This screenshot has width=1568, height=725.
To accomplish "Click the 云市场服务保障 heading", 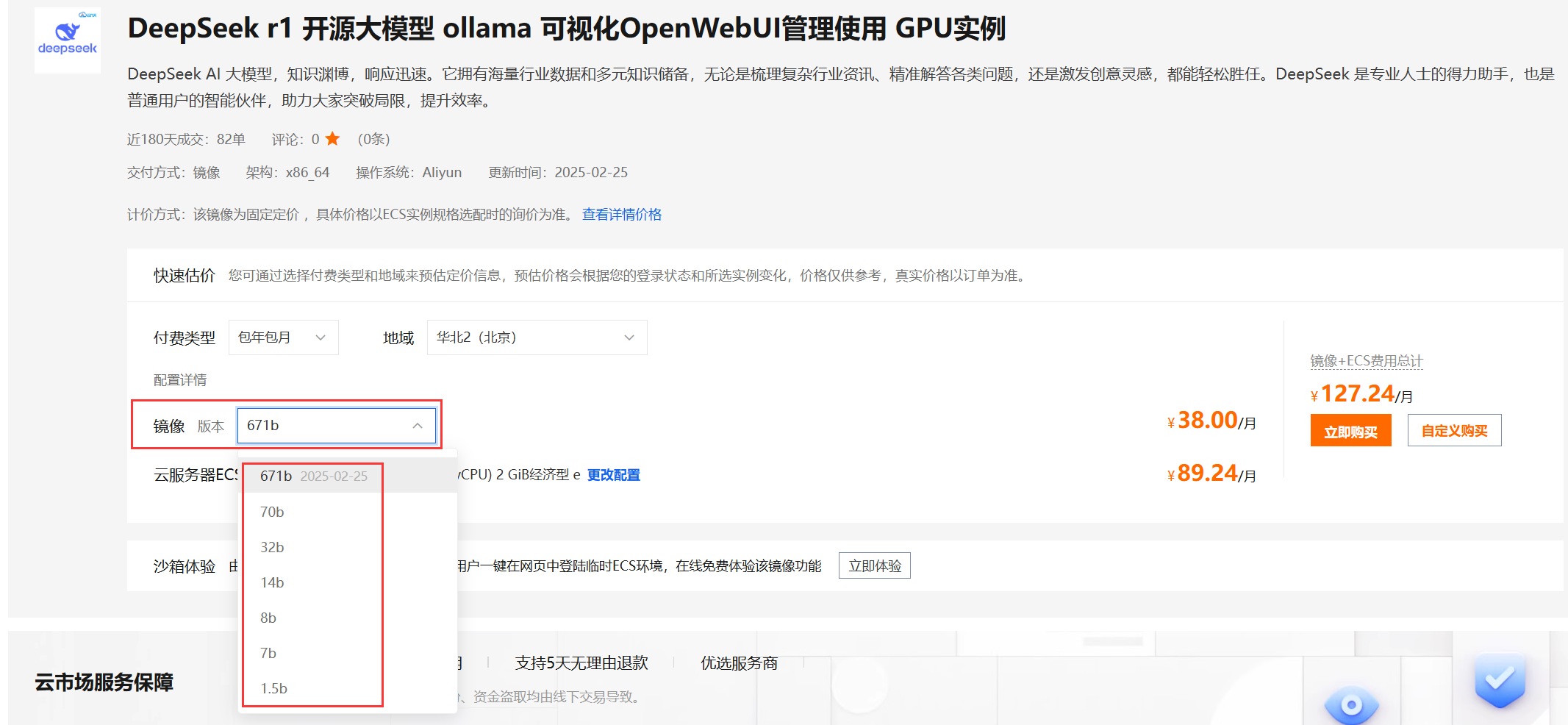I will pos(104,682).
